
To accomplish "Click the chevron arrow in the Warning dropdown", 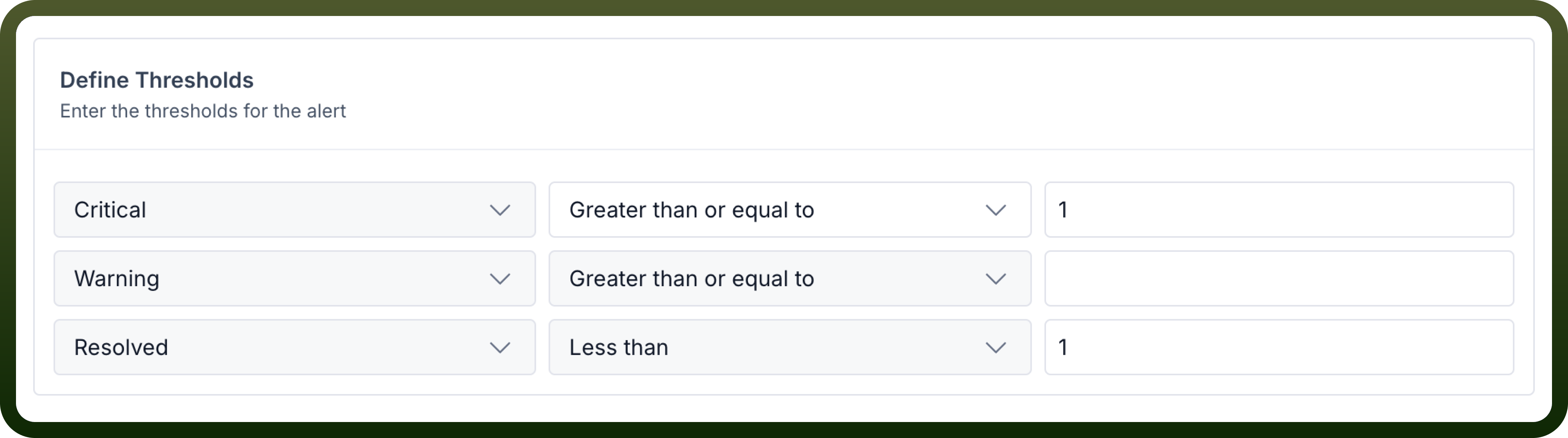I will click(x=500, y=279).
